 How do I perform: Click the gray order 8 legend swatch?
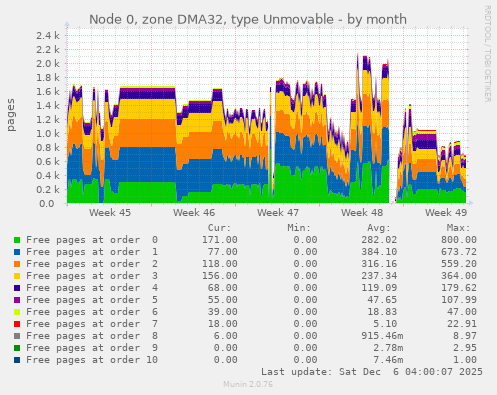click(17, 336)
